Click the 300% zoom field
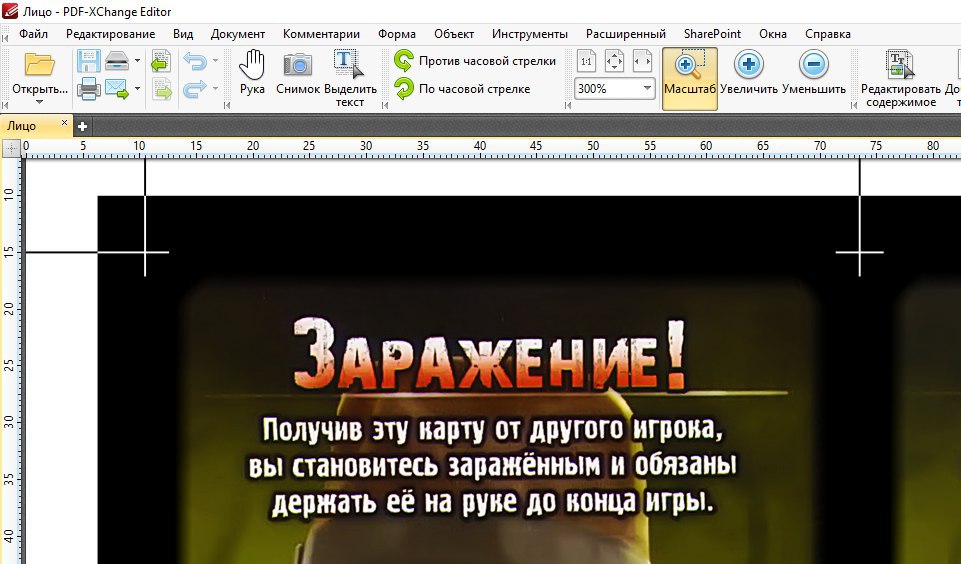 pos(607,89)
